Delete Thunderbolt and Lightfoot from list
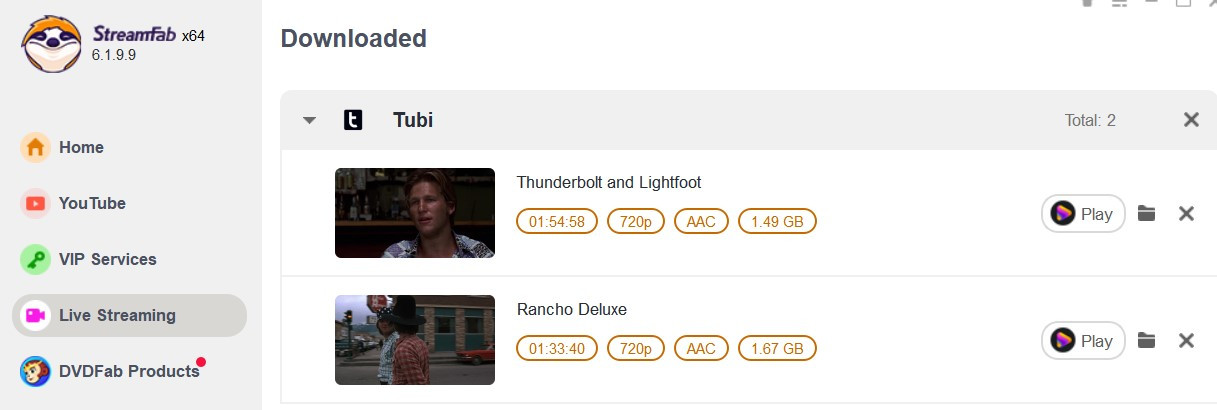1217x410 pixels. coord(1186,213)
